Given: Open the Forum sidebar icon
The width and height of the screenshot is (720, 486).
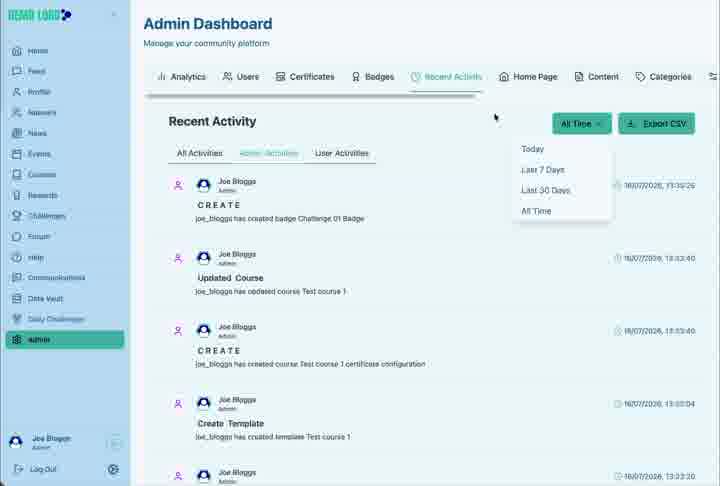Looking at the screenshot, I should 17,237.
